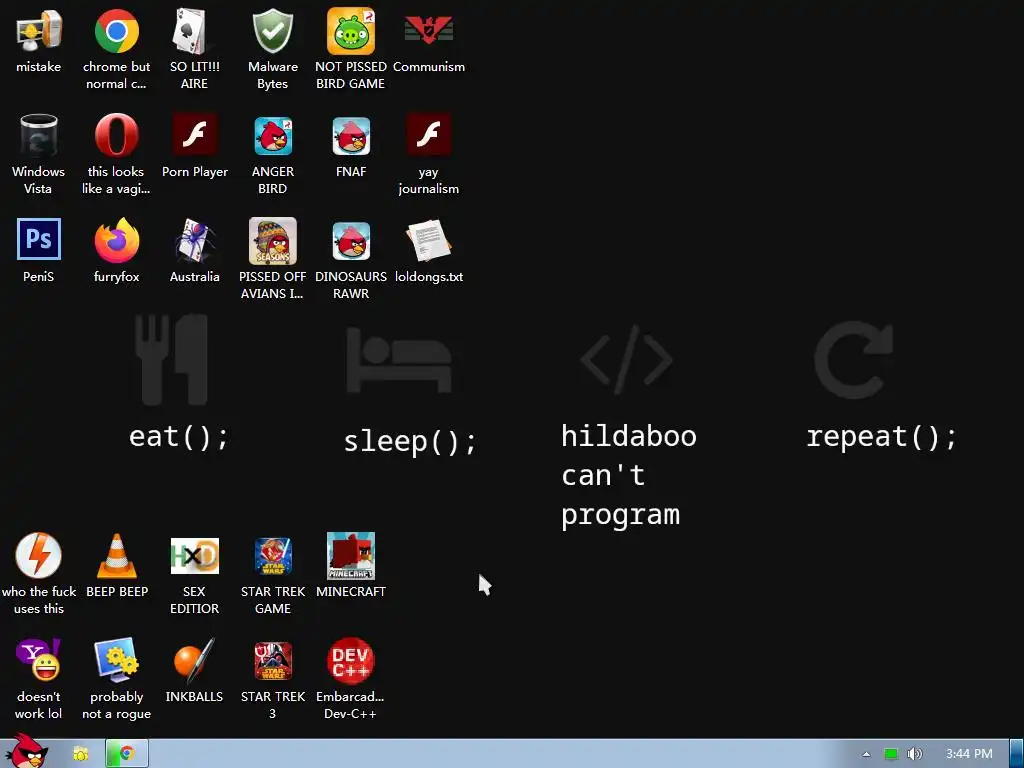Show hidden system tray icons arrow
This screenshot has width=1024, height=768.
[x=866, y=754]
